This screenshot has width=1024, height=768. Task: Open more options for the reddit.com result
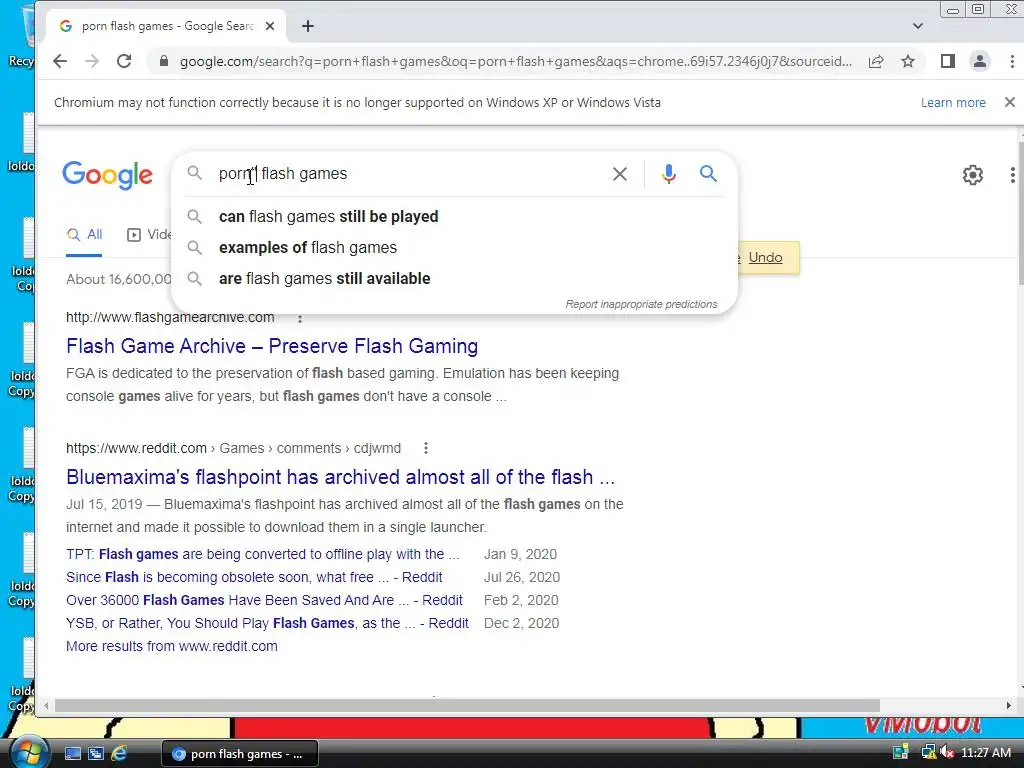pos(426,448)
